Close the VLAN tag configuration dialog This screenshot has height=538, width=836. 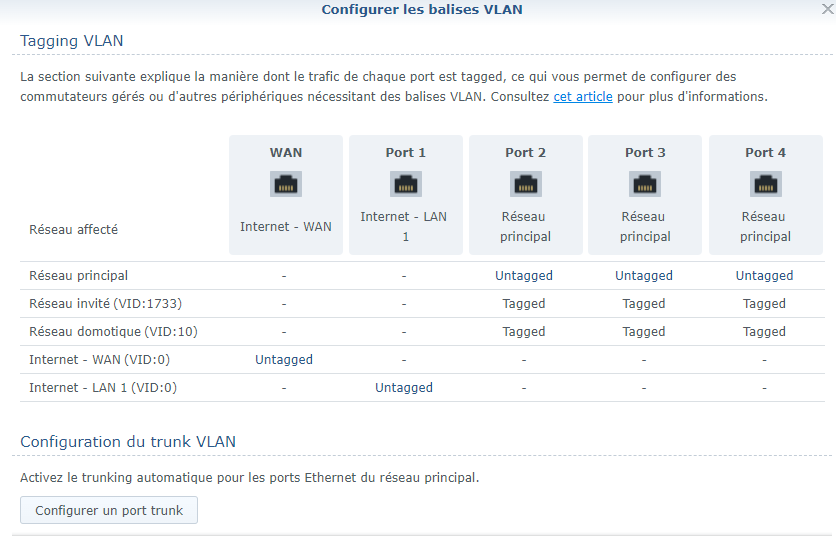pos(826,9)
